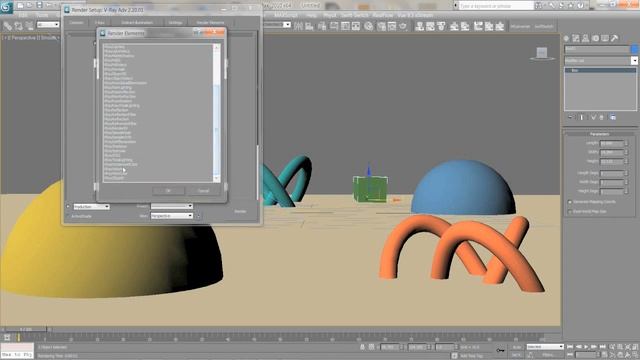Open the Selected key filter dropdown
Image resolution: width=640 pixels, height=360 pixels.
(545, 347)
